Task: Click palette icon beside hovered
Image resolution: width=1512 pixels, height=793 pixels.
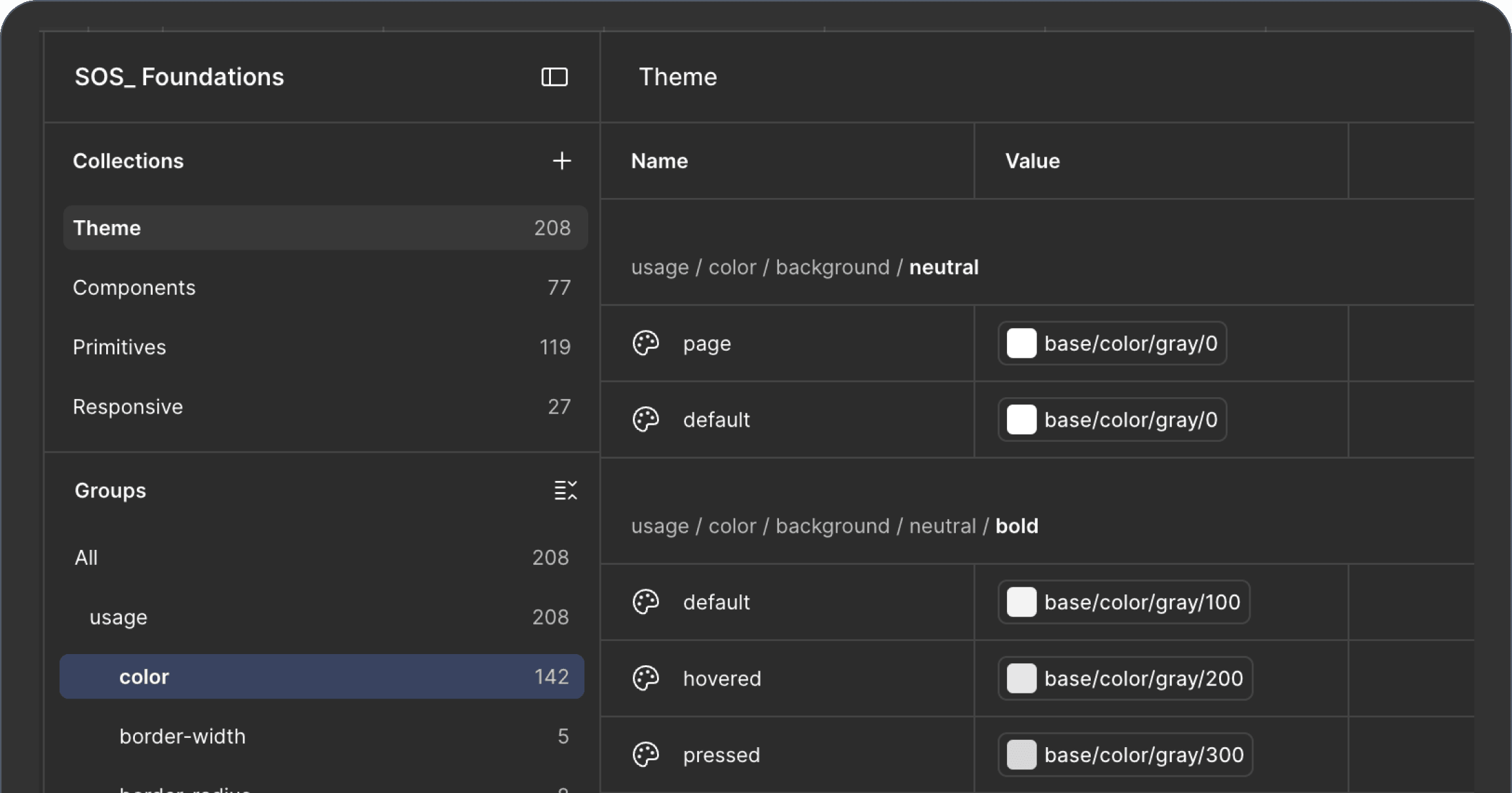Action: tap(645, 678)
